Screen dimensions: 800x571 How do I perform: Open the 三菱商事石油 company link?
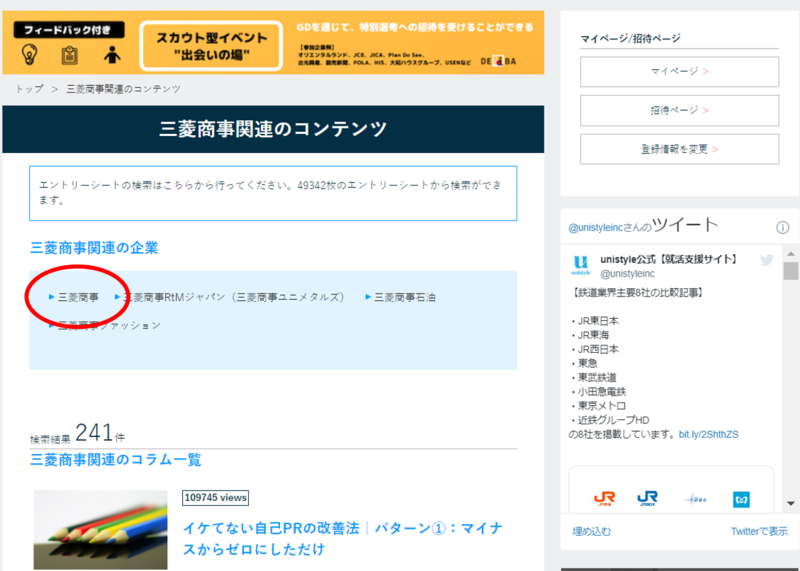pos(404,297)
